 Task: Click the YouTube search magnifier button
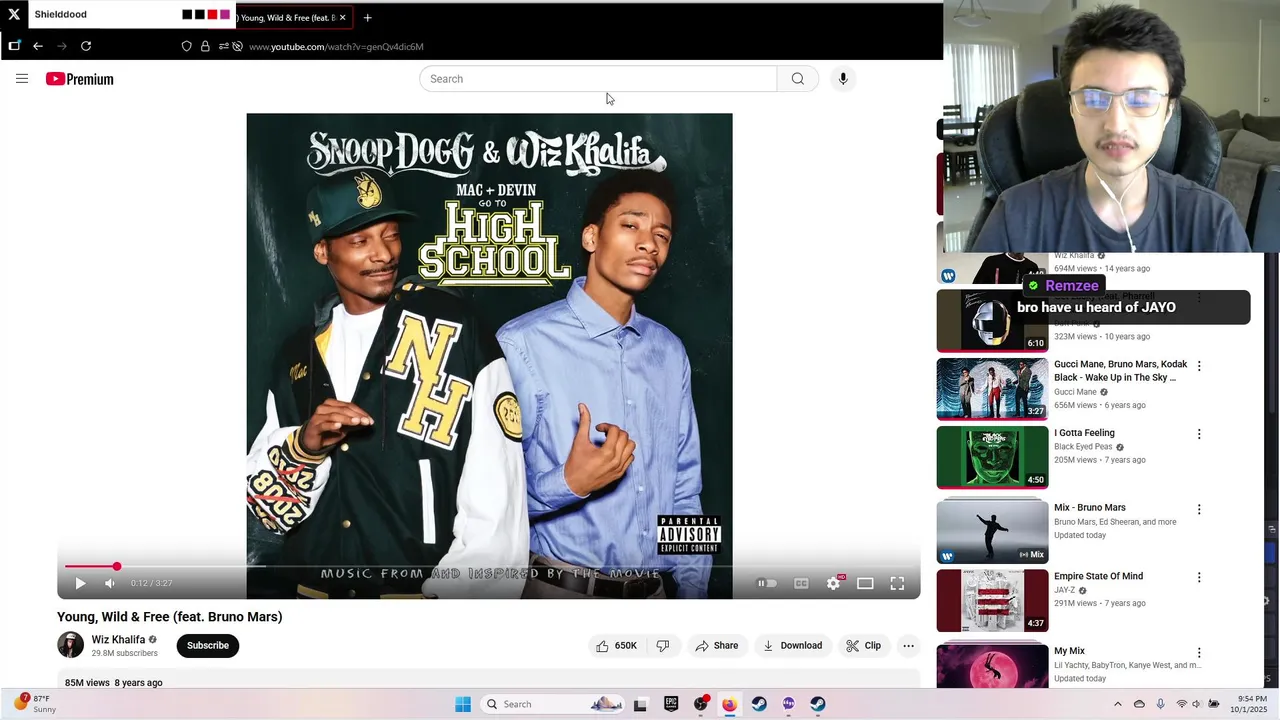coord(798,79)
